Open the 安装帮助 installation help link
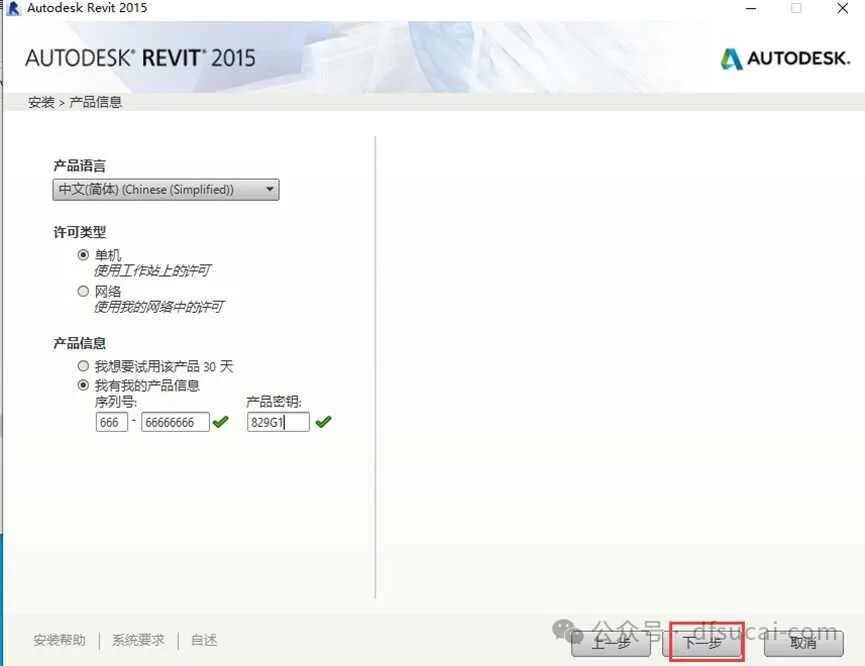The width and height of the screenshot is (865, 666). (x=60, y=640)
